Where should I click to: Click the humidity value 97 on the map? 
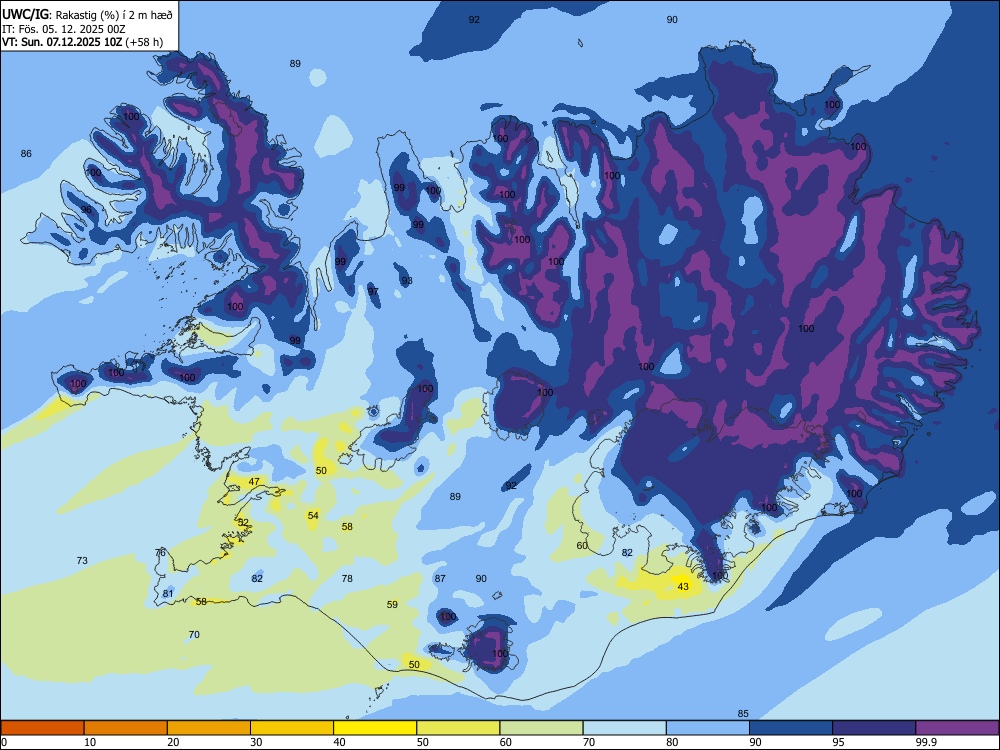pos(373,291)
